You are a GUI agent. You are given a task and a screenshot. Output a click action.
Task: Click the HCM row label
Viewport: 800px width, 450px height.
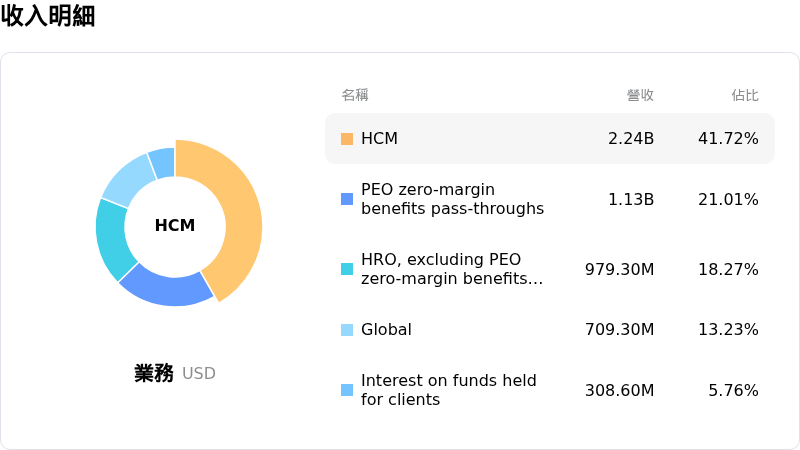pyautogui.click(x=379, y=139)
